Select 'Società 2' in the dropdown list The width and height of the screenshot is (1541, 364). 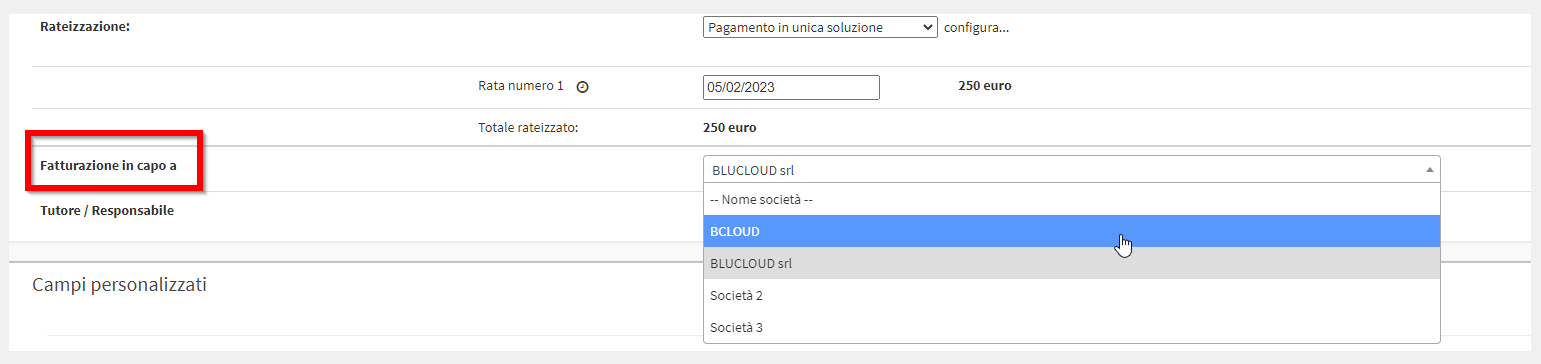(x=1071, y=295)
